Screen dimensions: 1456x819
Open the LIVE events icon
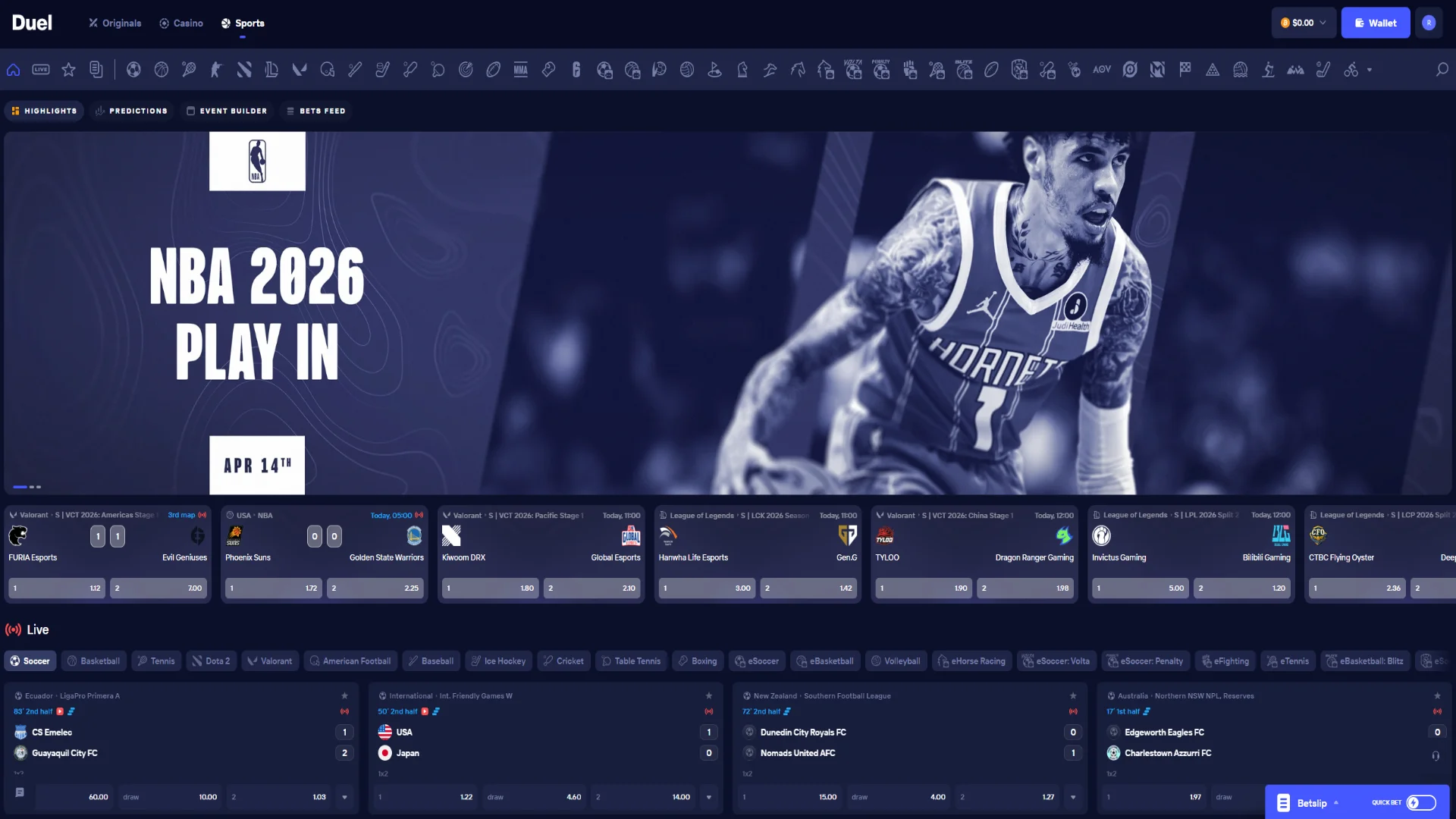41,70
